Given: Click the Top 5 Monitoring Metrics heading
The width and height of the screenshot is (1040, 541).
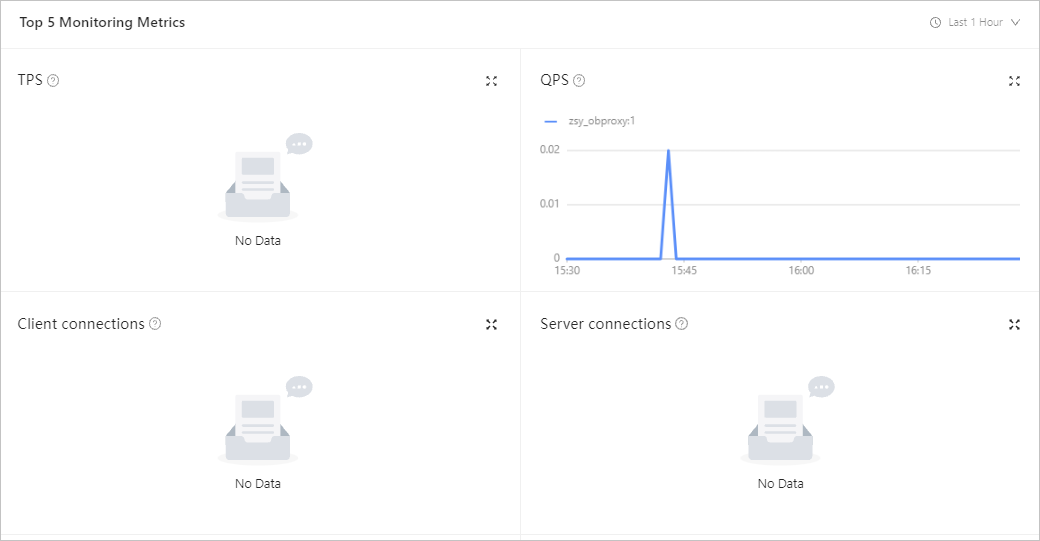Looking at the screenshot, I should click(x=102, y=22).
